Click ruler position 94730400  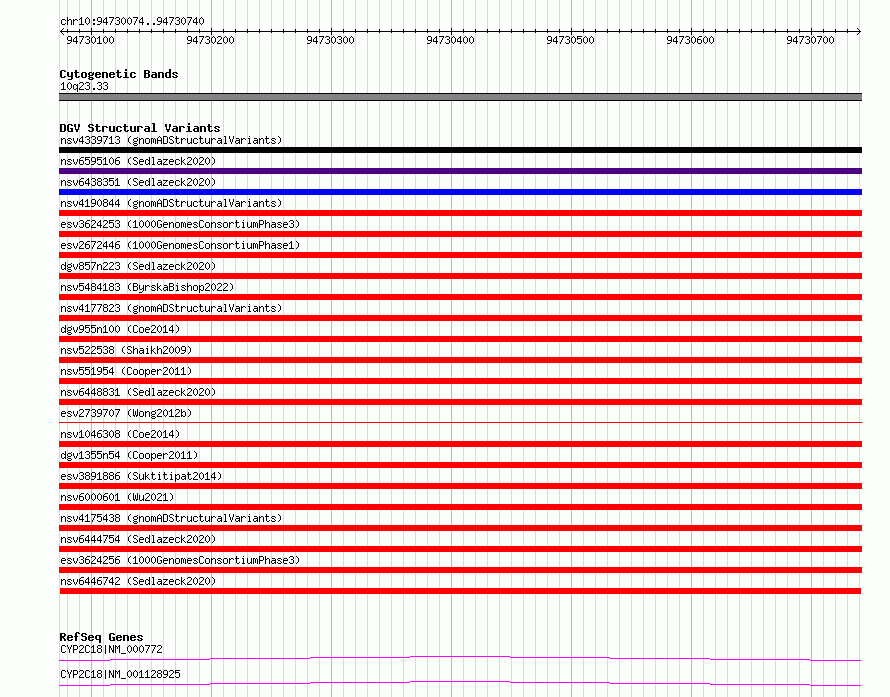[450, 40]
